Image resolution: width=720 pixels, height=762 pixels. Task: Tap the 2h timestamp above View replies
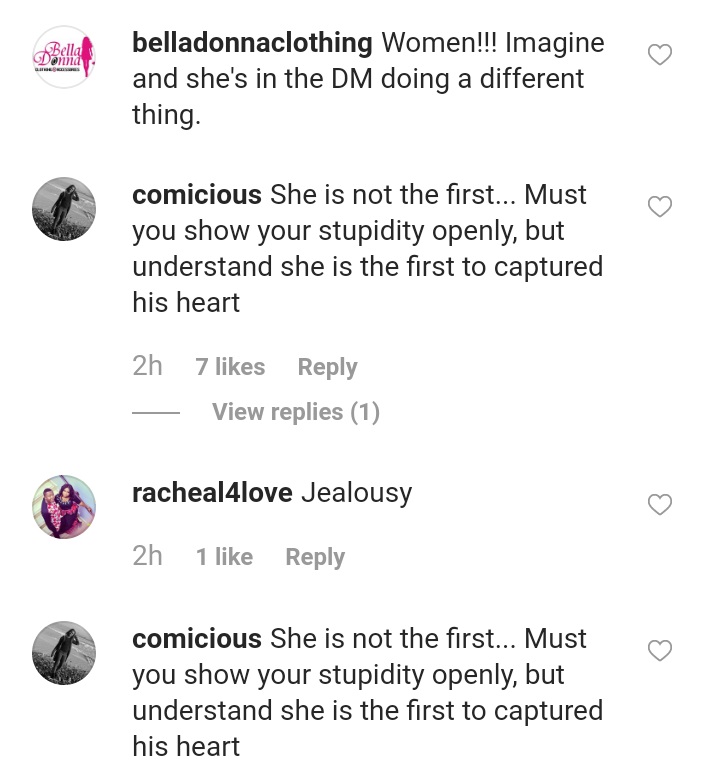[x=147, y=366]
